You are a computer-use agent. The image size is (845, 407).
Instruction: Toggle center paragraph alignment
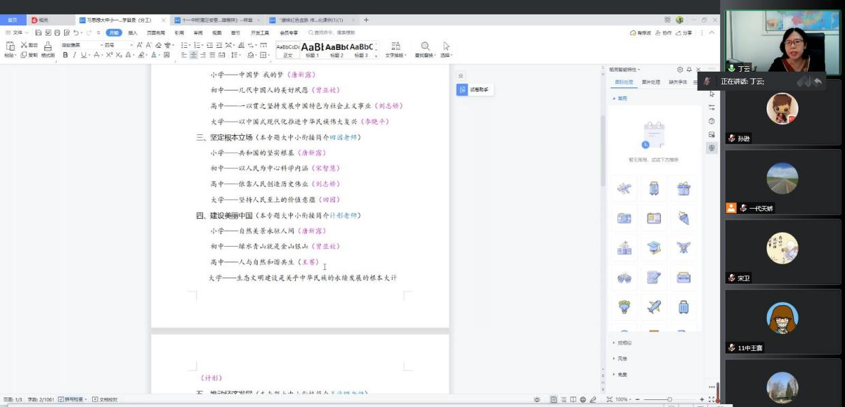click(194, 55)
